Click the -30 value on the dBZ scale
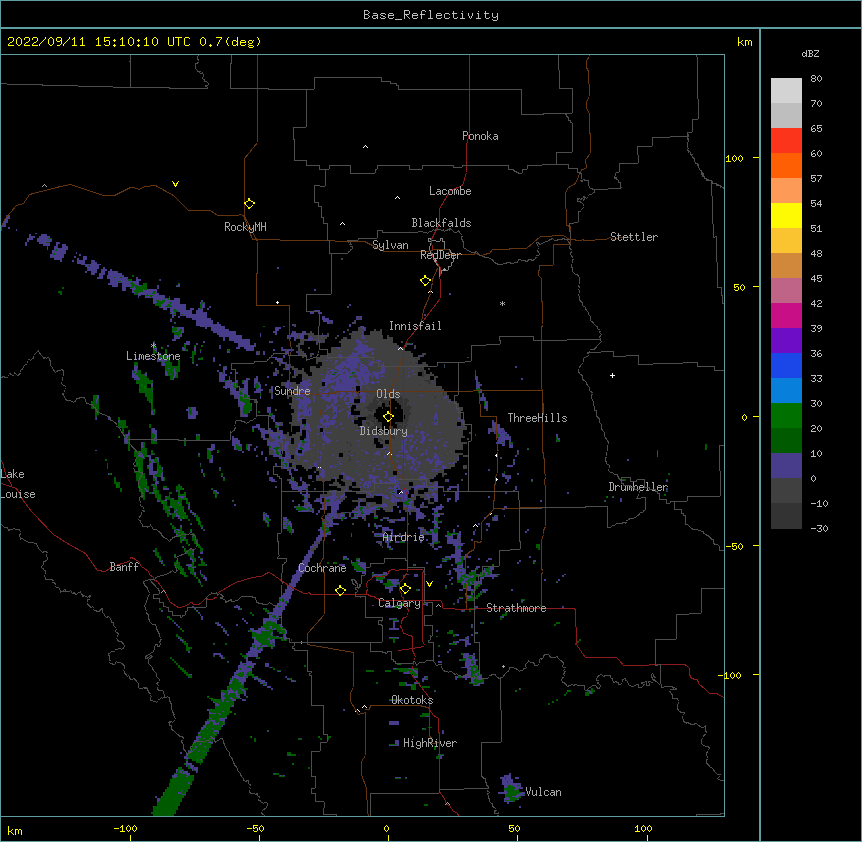 click(x=819, y=528)
